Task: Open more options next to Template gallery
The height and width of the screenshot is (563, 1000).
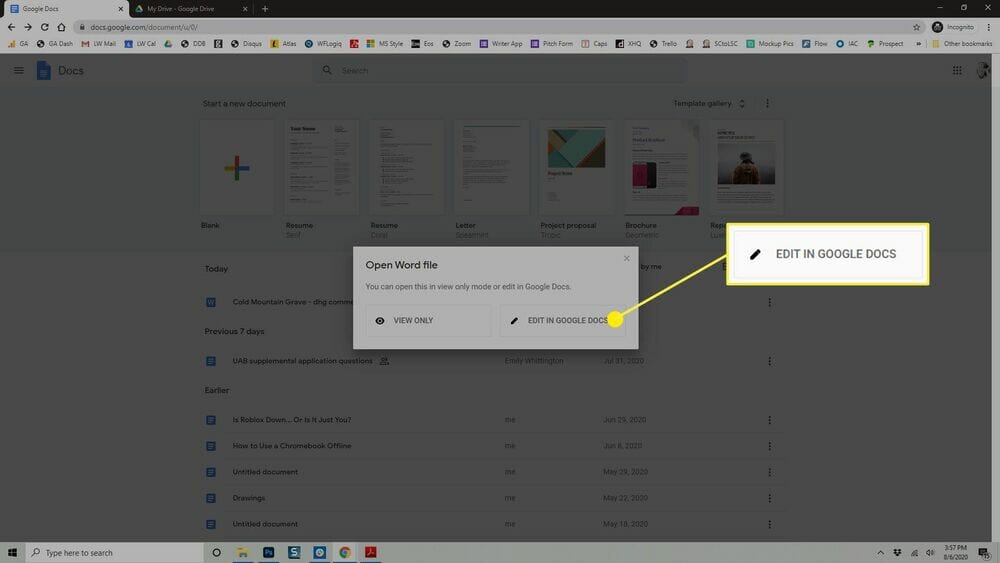Action: 768,104
